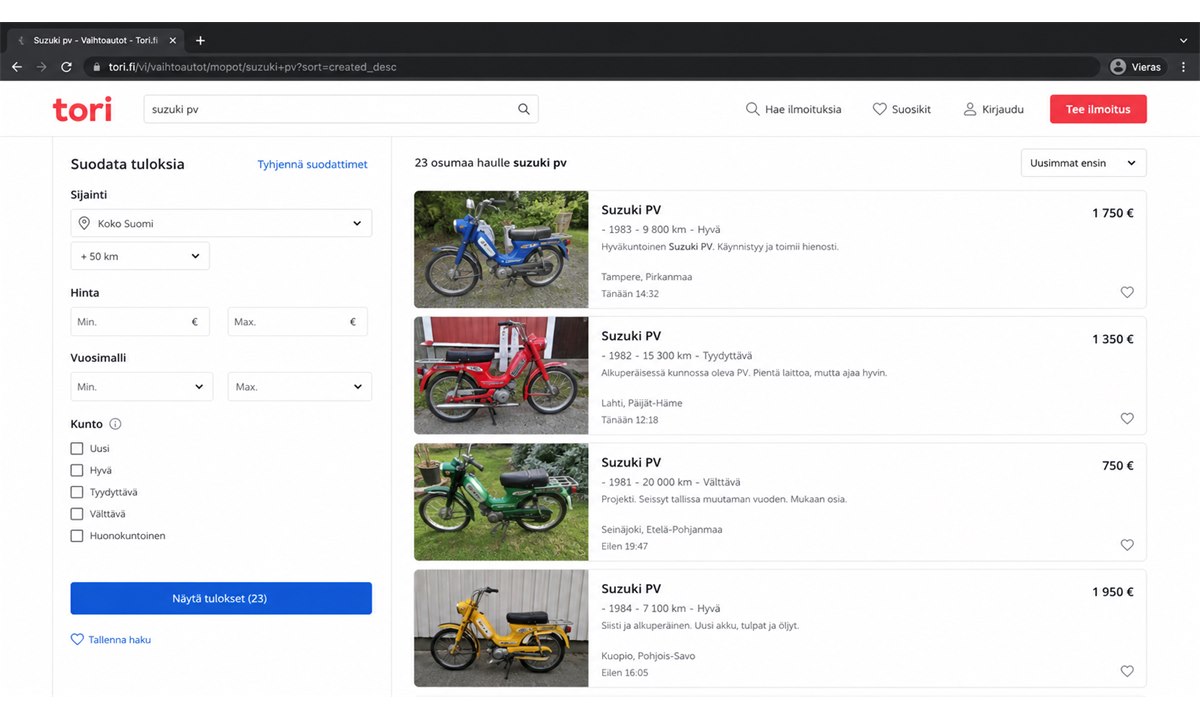
Task: Click the Tori logo
Action: point(82,109)
